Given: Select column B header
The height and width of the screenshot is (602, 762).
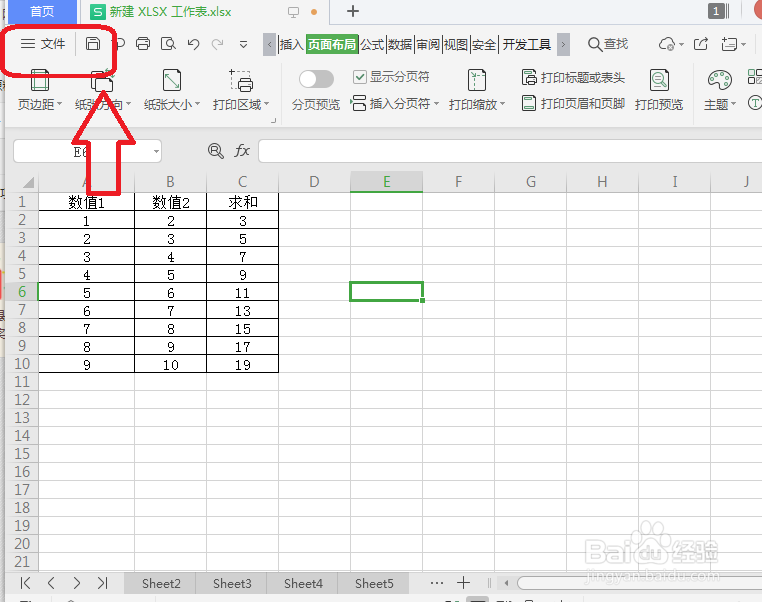Looking at the screenshot, I should click(170, 182).
